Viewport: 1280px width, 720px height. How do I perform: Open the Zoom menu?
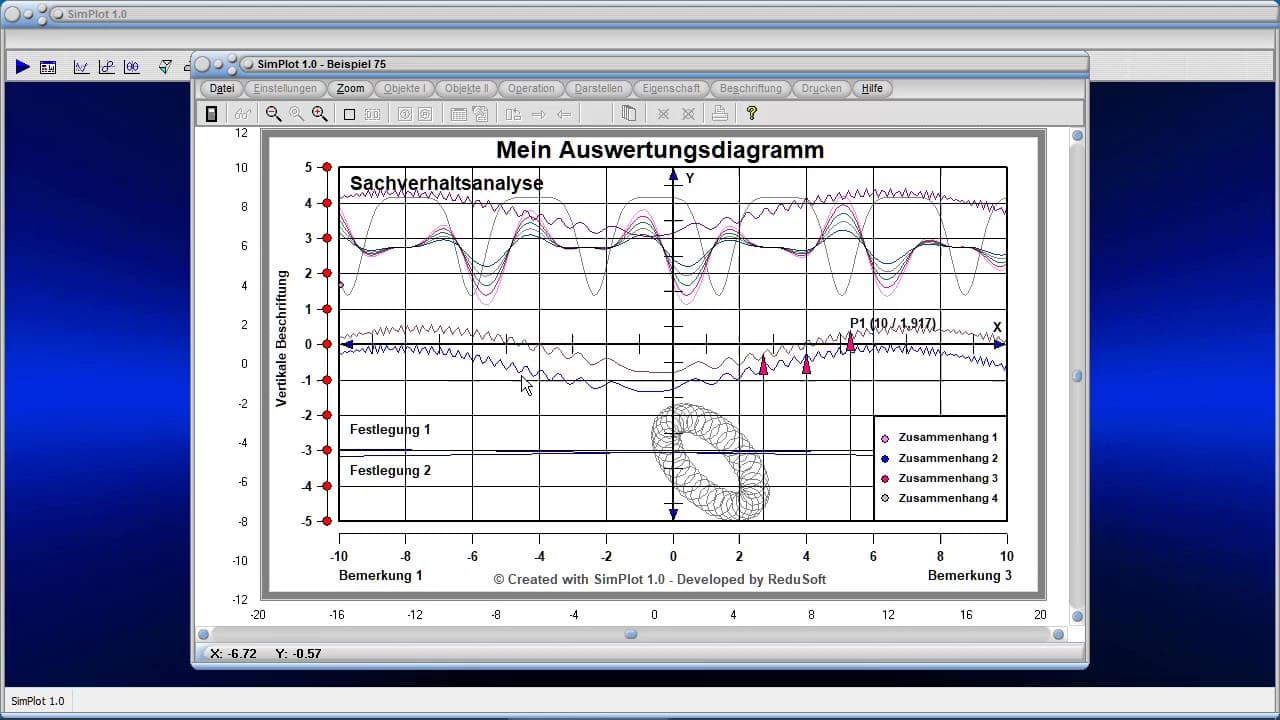tap(350, 88)
